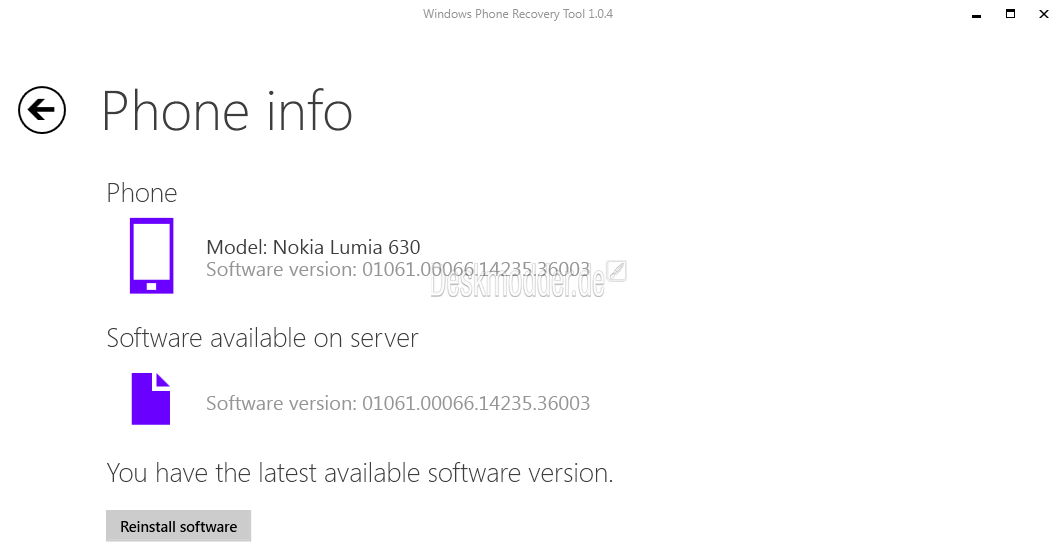This screenshot has height=557, width=1059.
Task: Click the 1.0.4 version number in title bar
Action: (600, 14)
